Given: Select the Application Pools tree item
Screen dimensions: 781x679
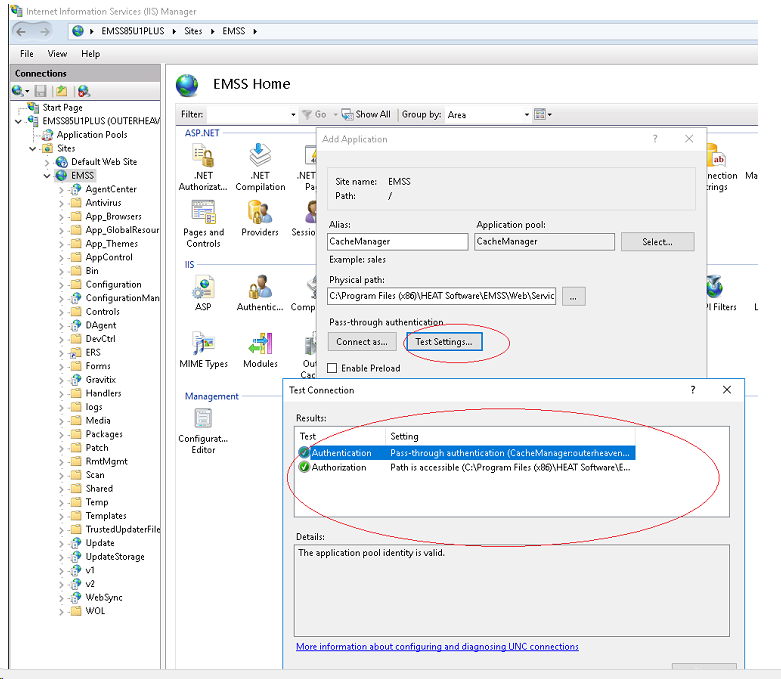Looking at the screenshot, I should pos(91,134).
